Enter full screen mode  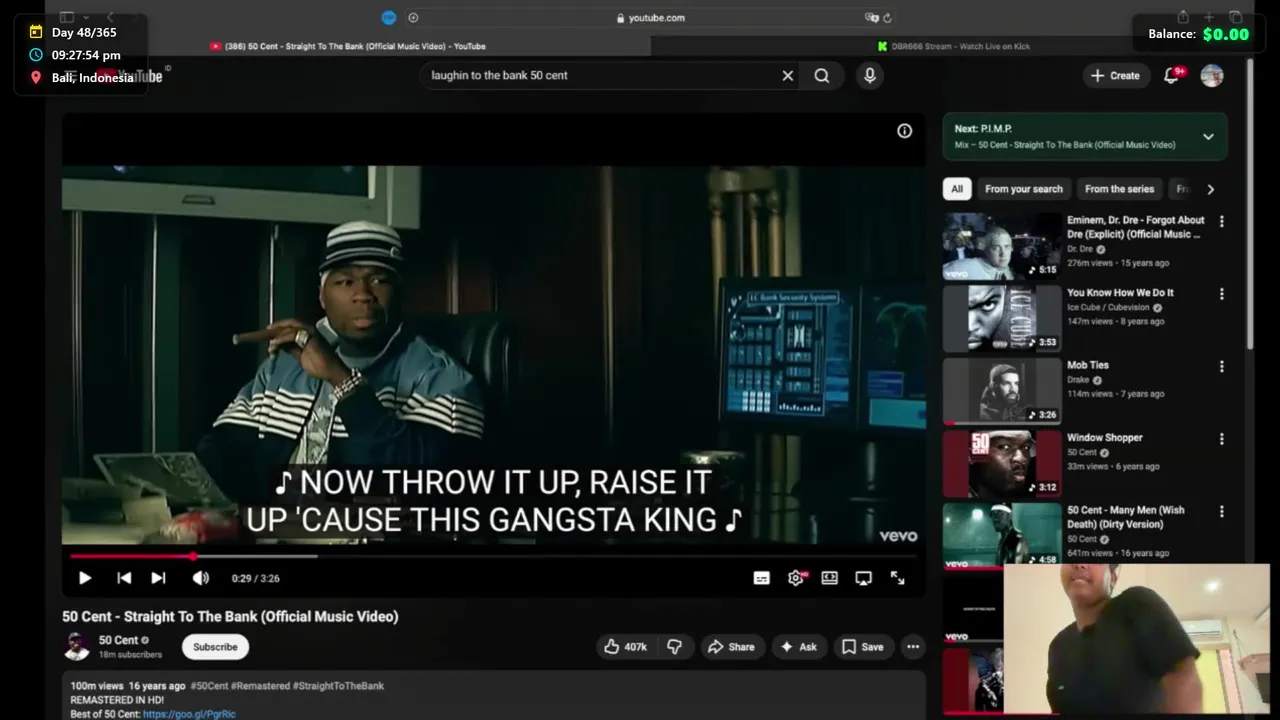(897, 578)
